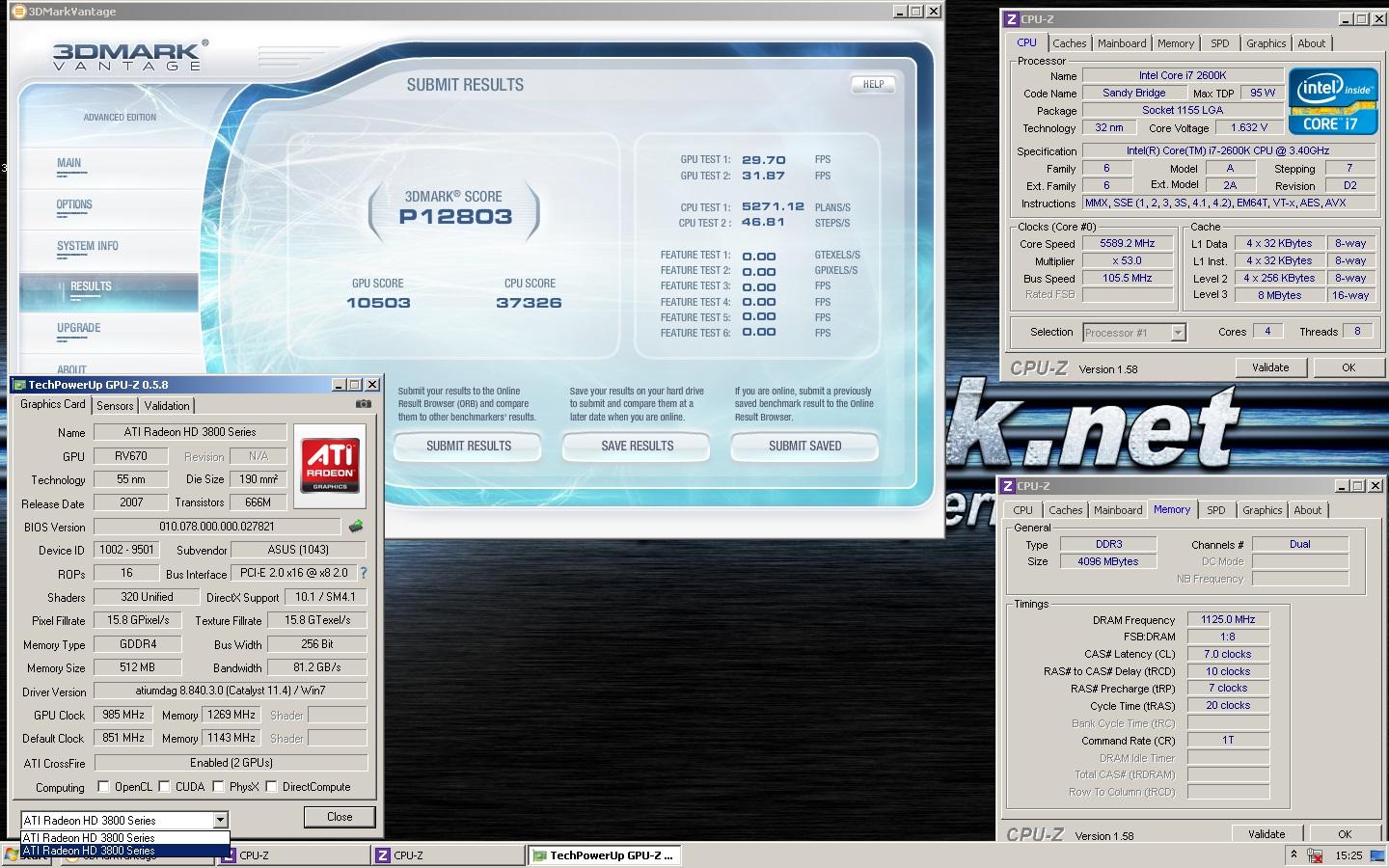Viewport: 1389px width, 868px height.
Task: Toggle the CUDA checkbox
Action: coord(164,787)
